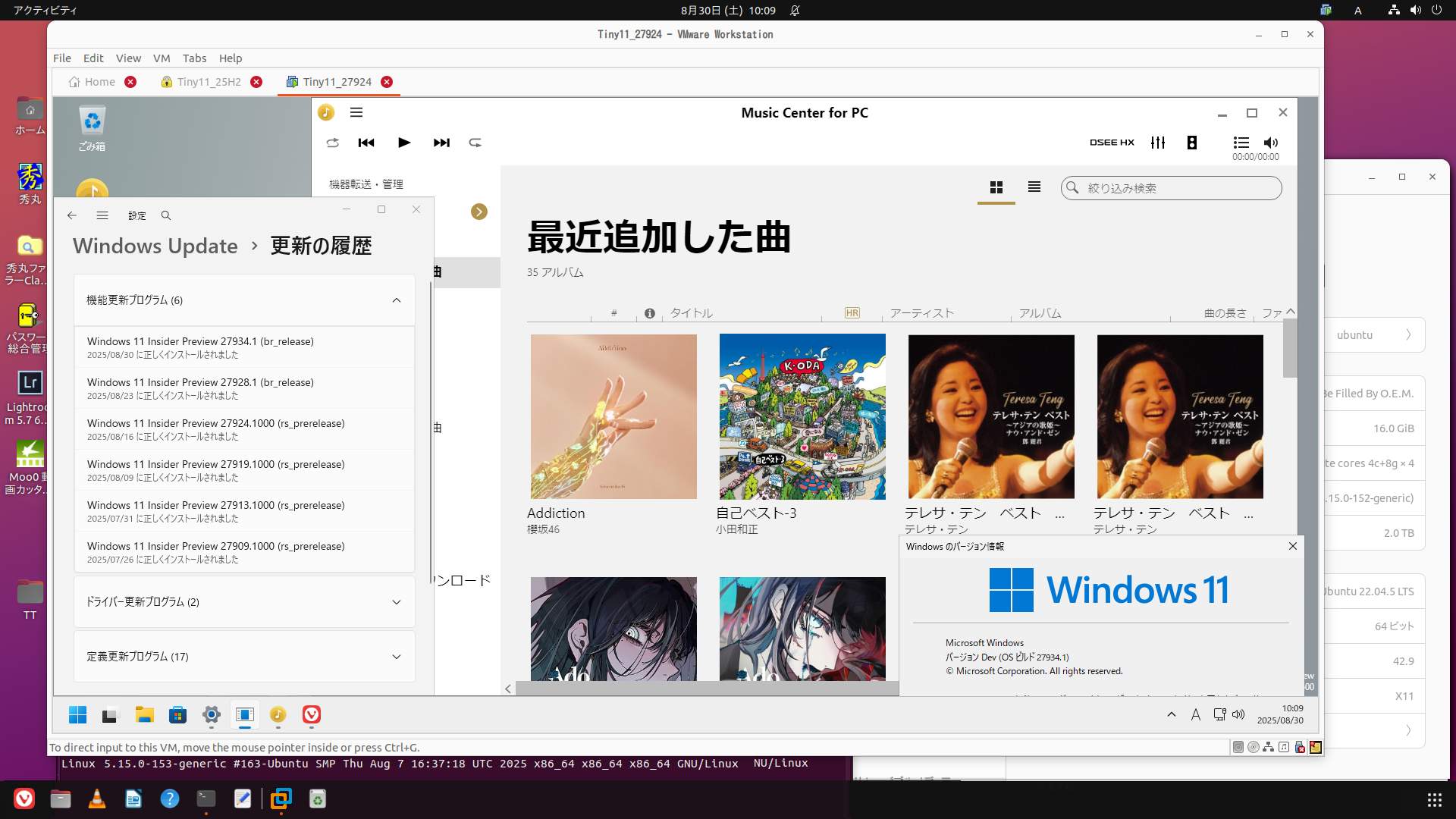Open the Terminal in the Ubuntu dock

[x=206, y=799]
